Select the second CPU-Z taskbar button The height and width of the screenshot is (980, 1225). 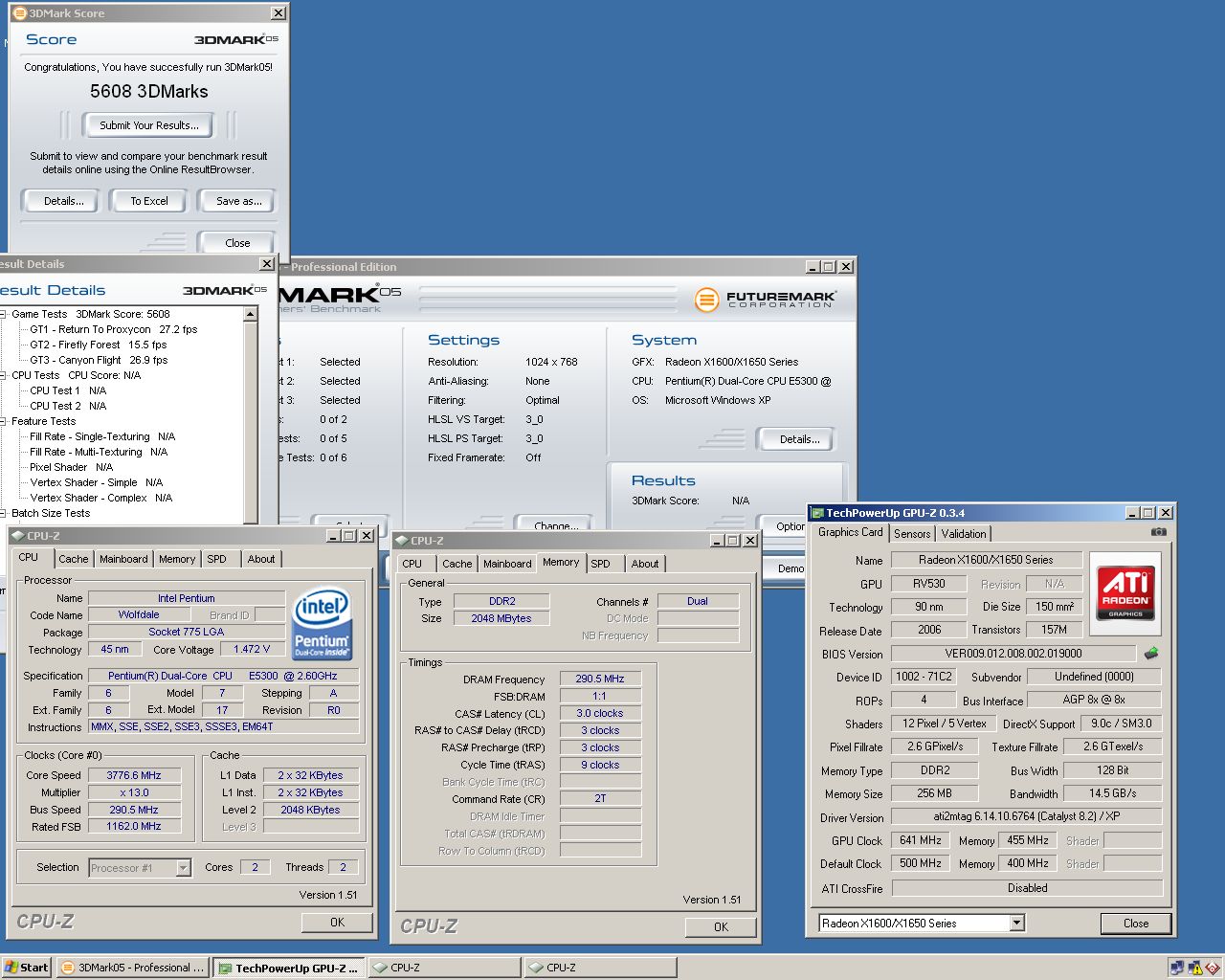[x=601, y=968]
